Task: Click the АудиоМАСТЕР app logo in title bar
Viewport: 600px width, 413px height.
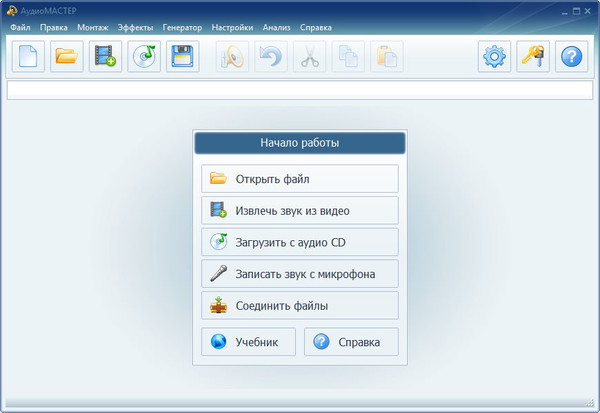Action: pos(11,11)
